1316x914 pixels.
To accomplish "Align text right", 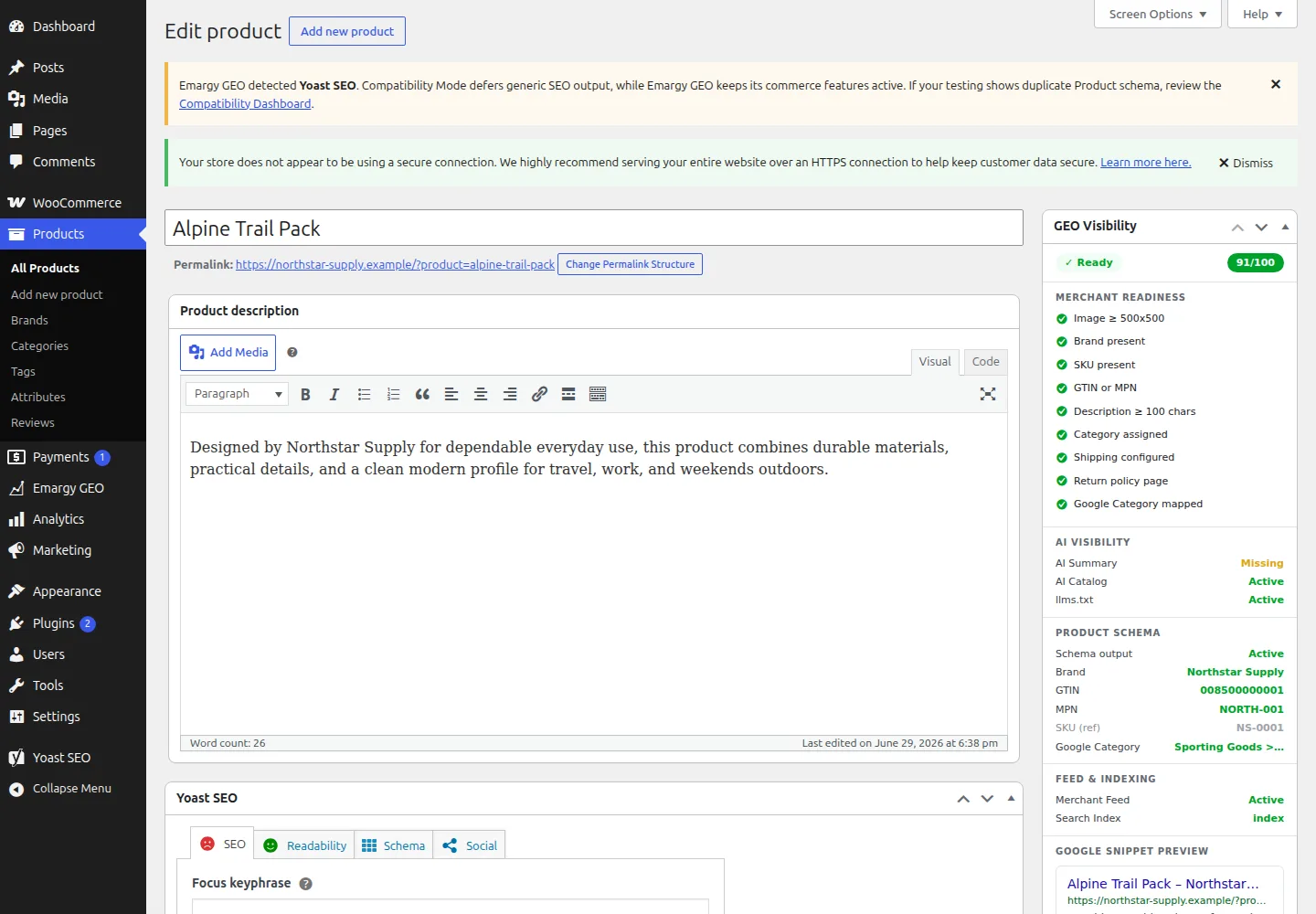I will [510, 394].
